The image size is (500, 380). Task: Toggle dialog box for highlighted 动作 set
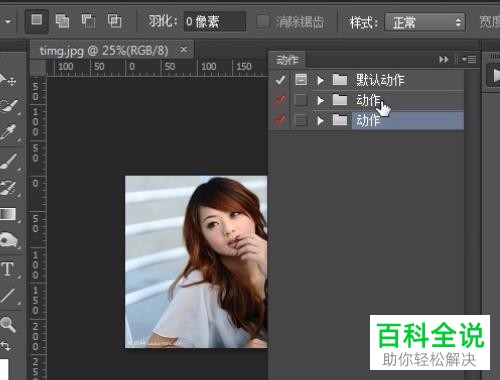click(301, 120)
